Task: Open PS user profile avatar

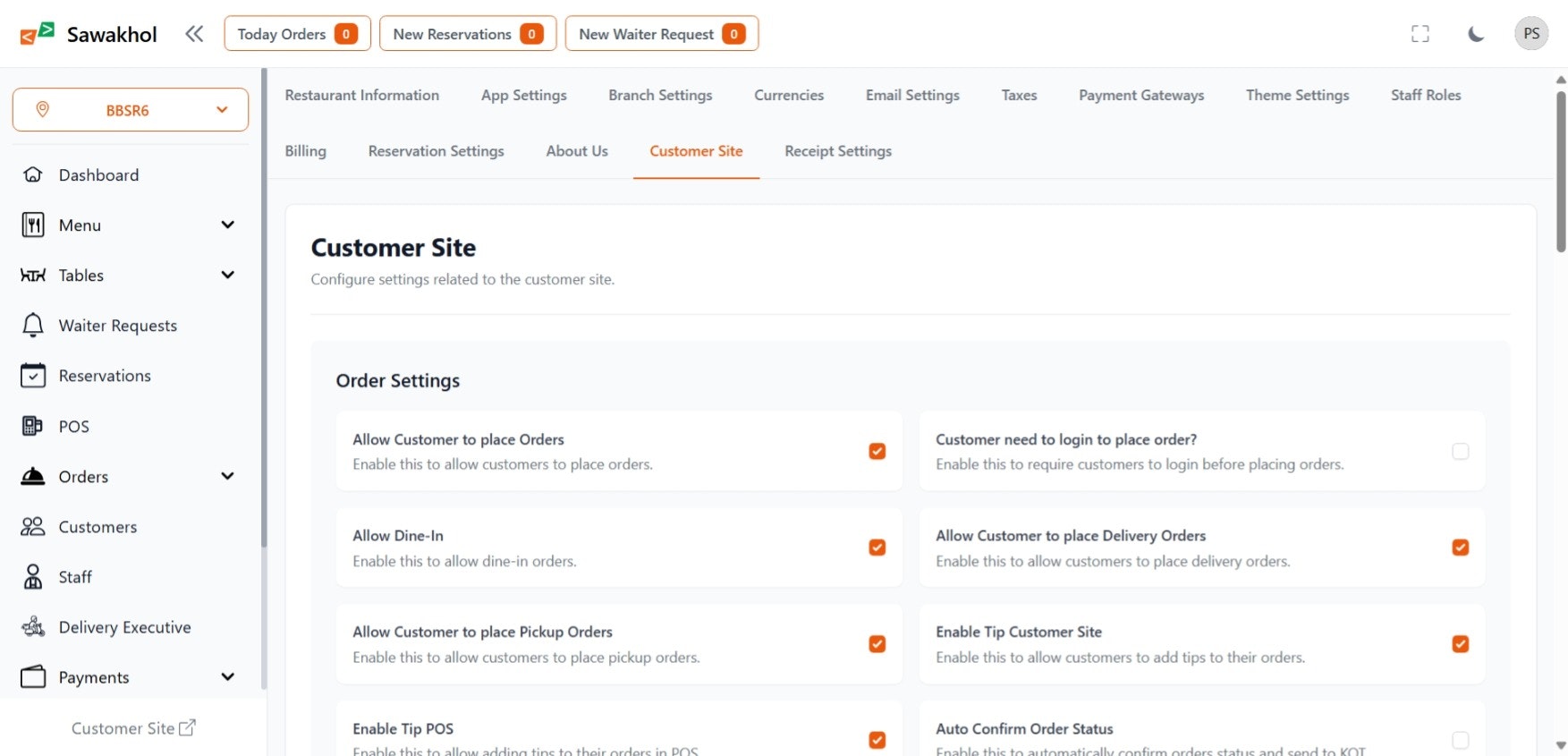Action: pyautogui.click(x=1531, y=34)
